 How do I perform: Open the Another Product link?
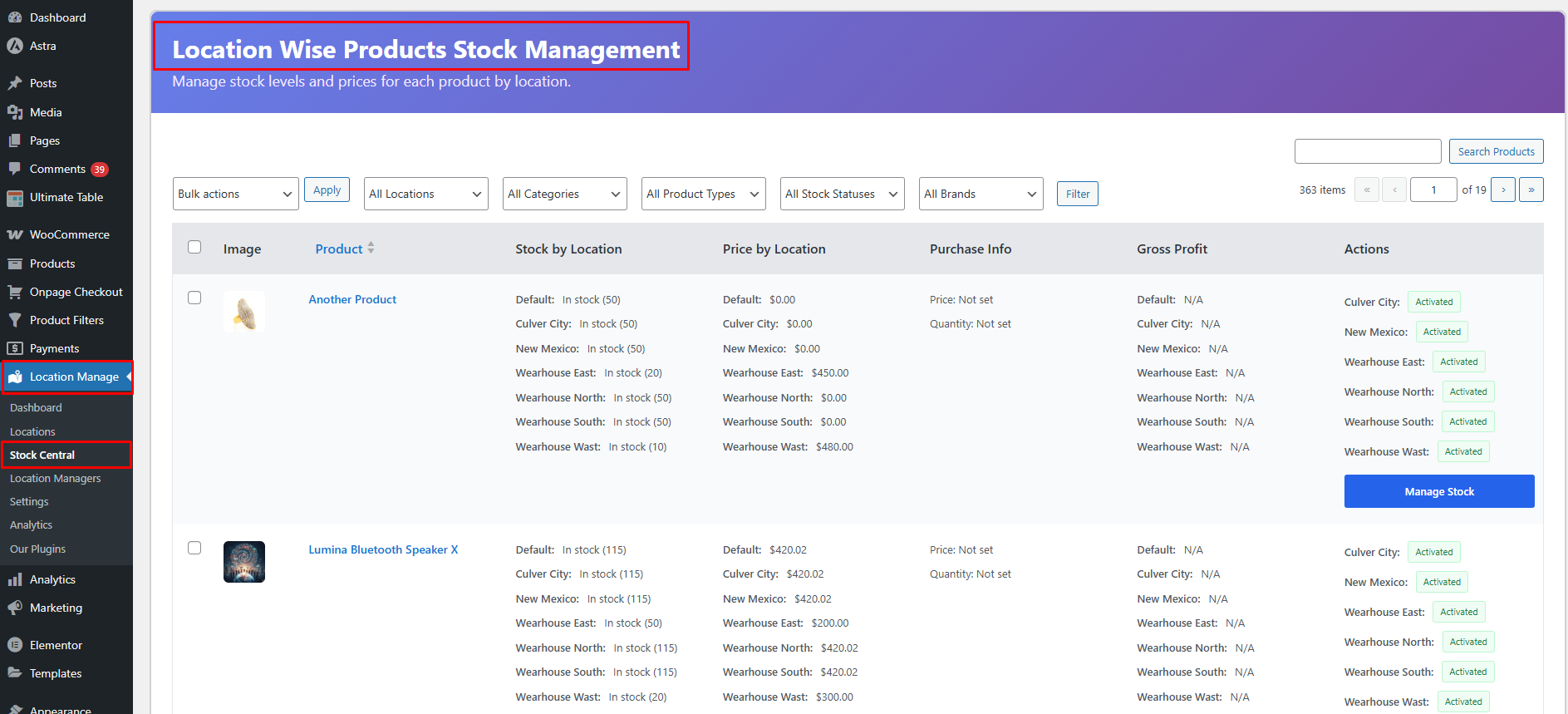(352, 299)
